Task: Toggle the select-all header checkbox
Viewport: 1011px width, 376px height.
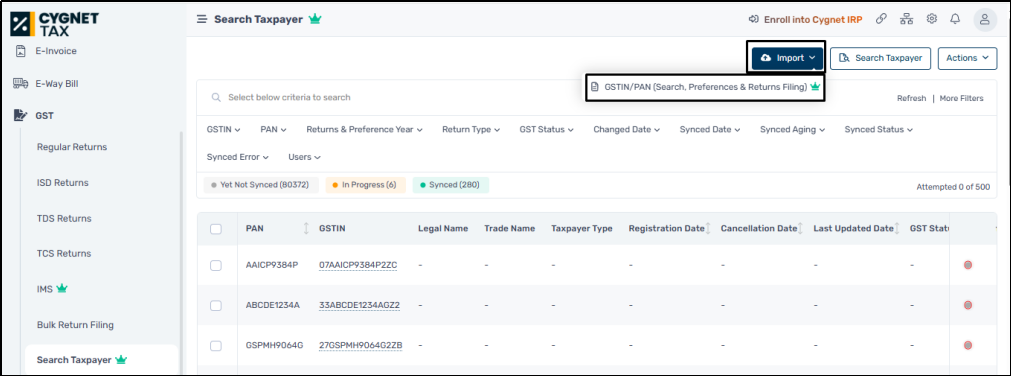Action: coord(216,229)
